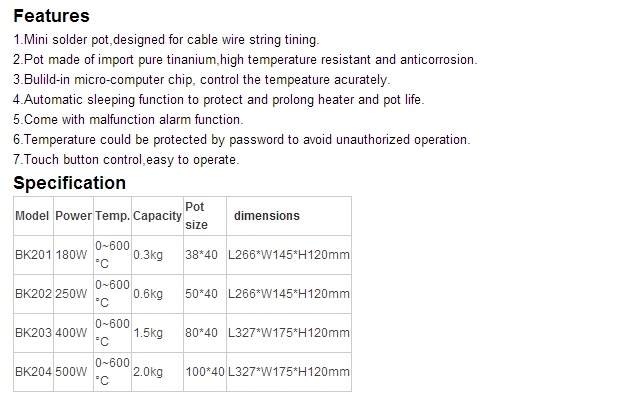Click the Specification heading
This screenshot has height=407, width=643.
click(x=69, y=183)
